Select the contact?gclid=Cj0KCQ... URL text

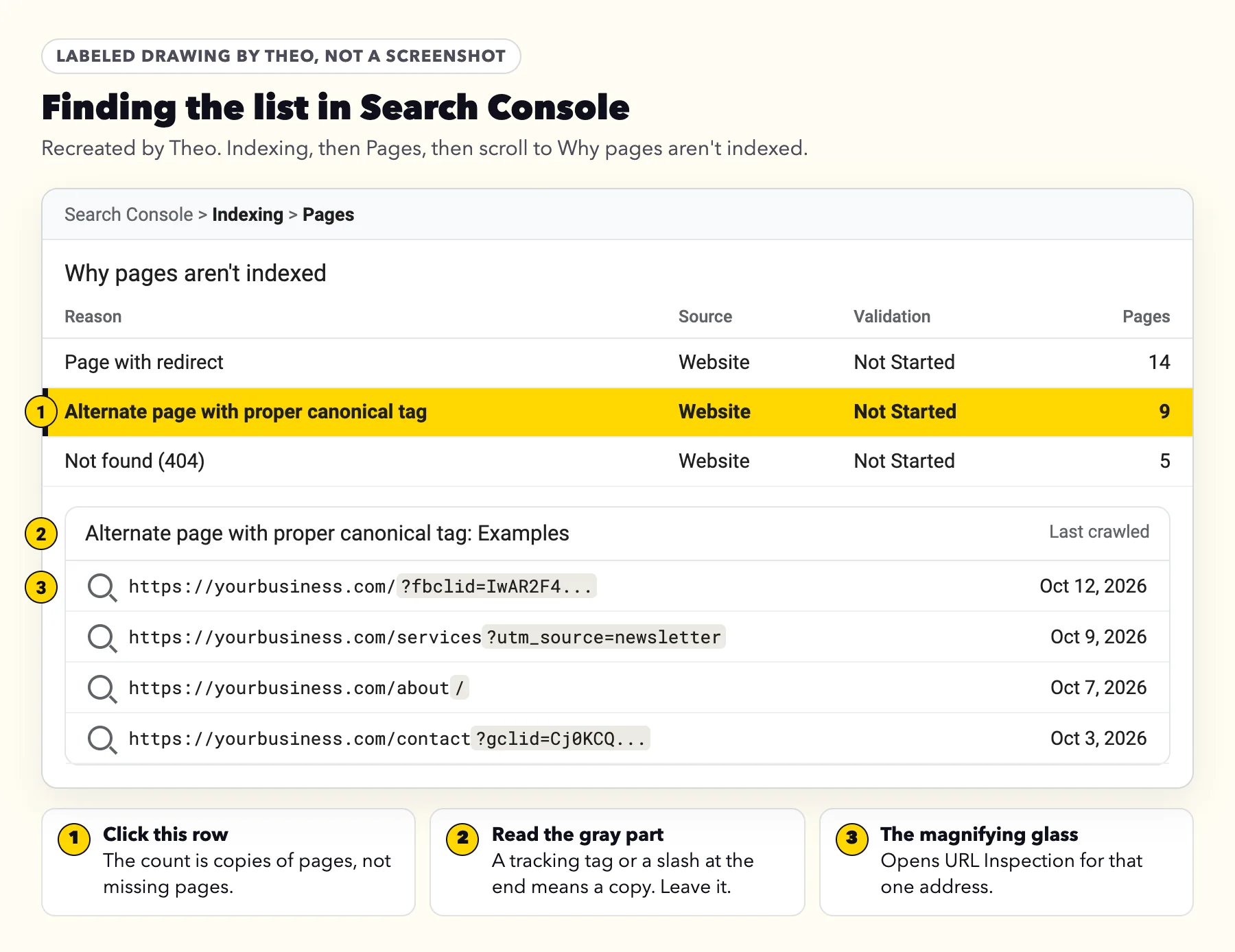point(389,739)
